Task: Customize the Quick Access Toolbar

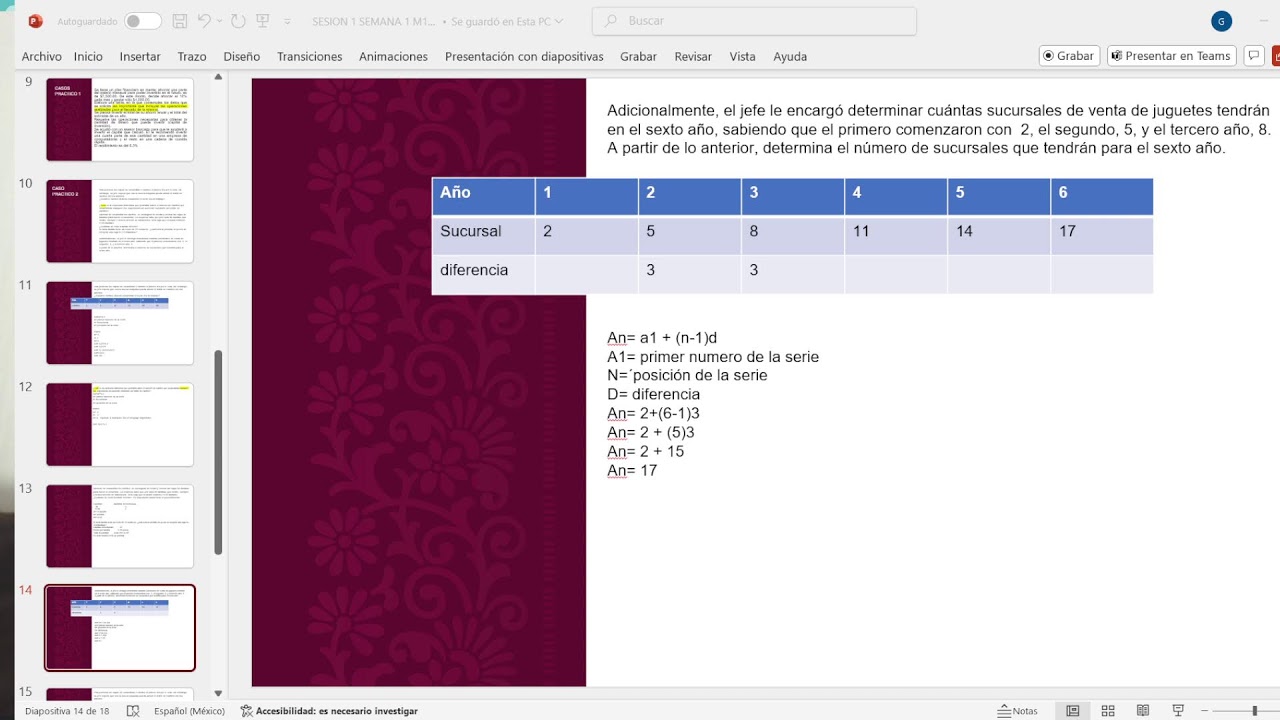Action: point(287,21)
